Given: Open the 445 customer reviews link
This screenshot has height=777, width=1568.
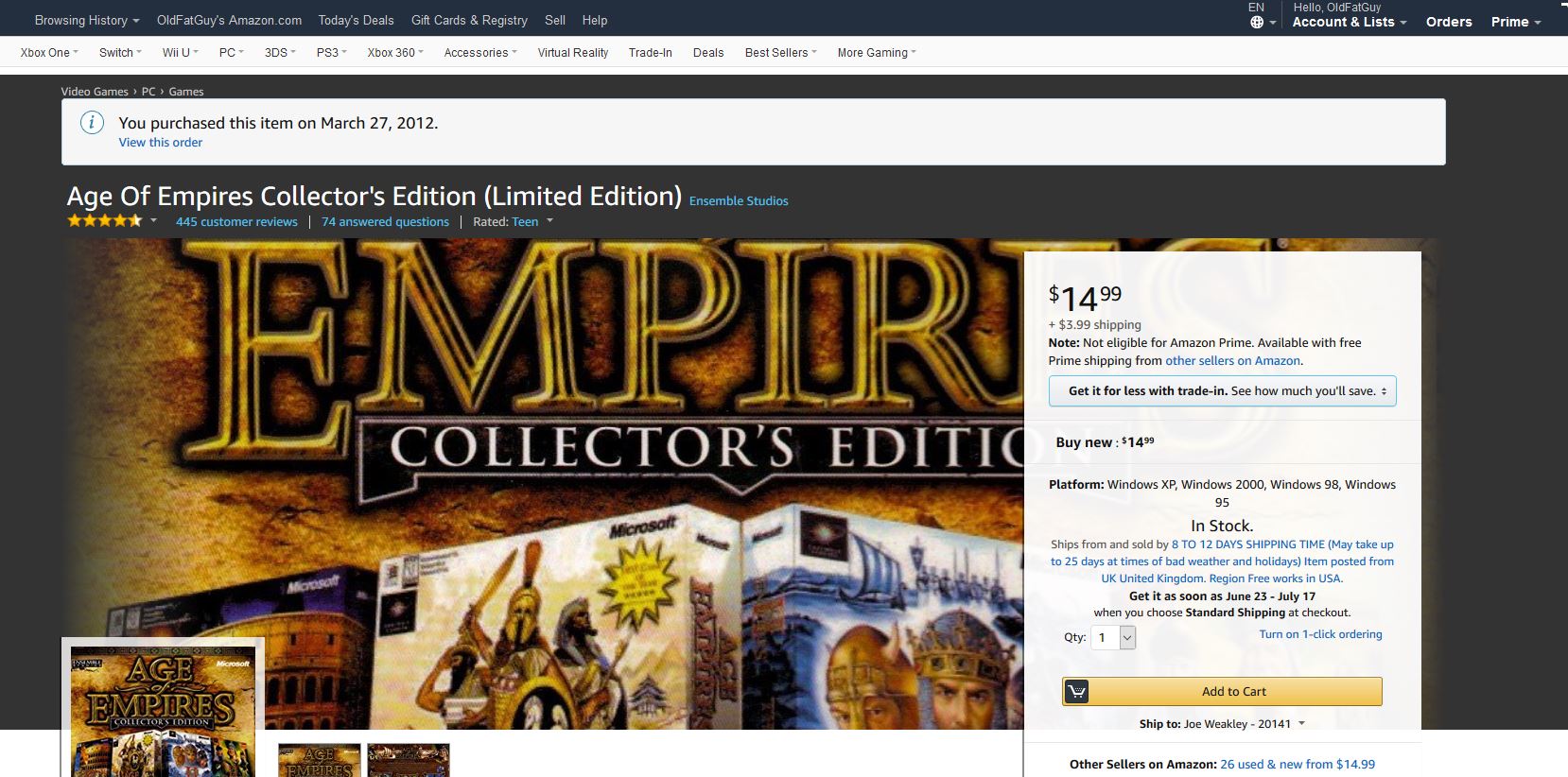Looking at the screenshot, I should (236, 222).
